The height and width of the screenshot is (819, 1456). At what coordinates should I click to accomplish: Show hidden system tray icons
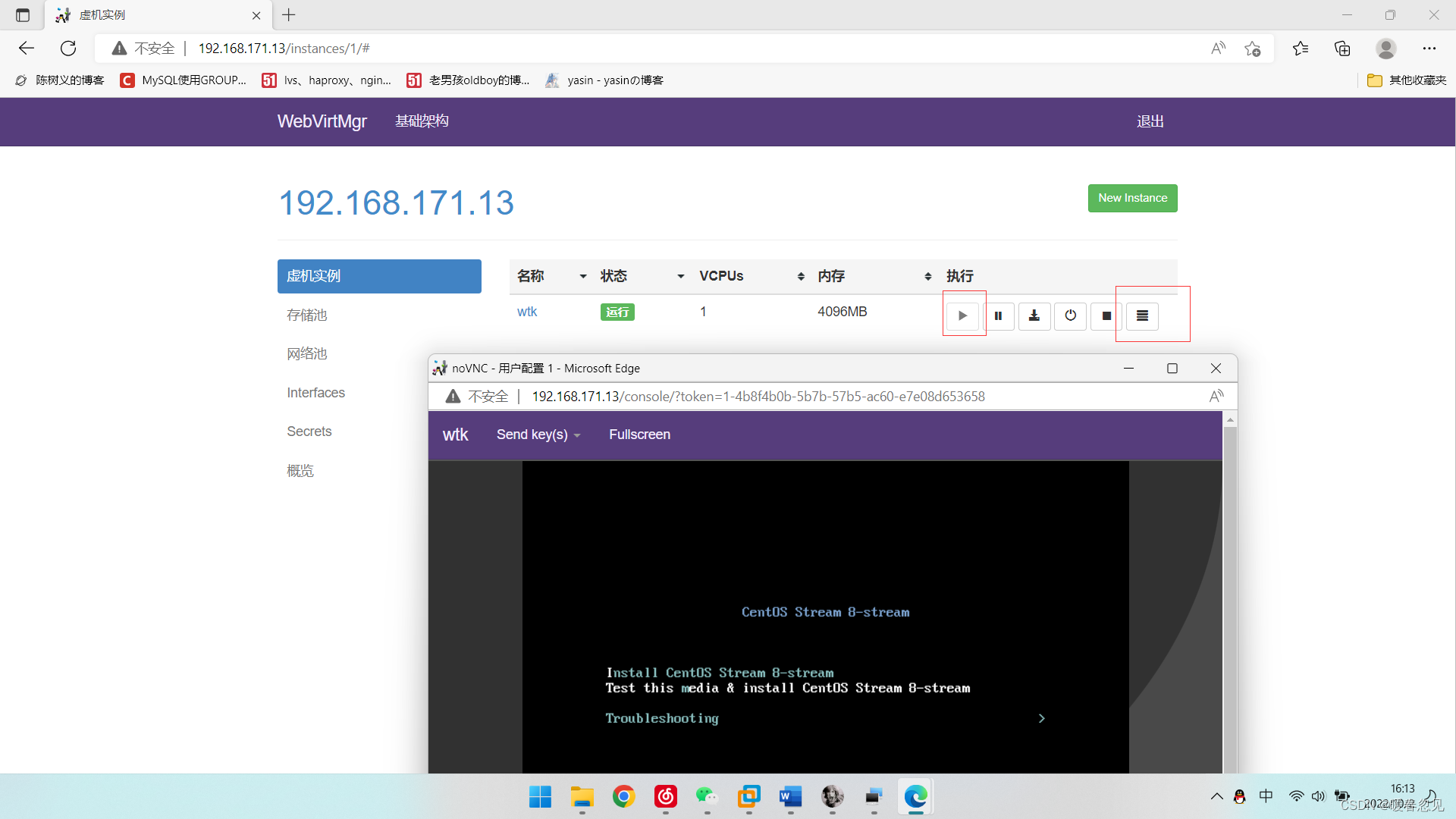(1216, 796)
